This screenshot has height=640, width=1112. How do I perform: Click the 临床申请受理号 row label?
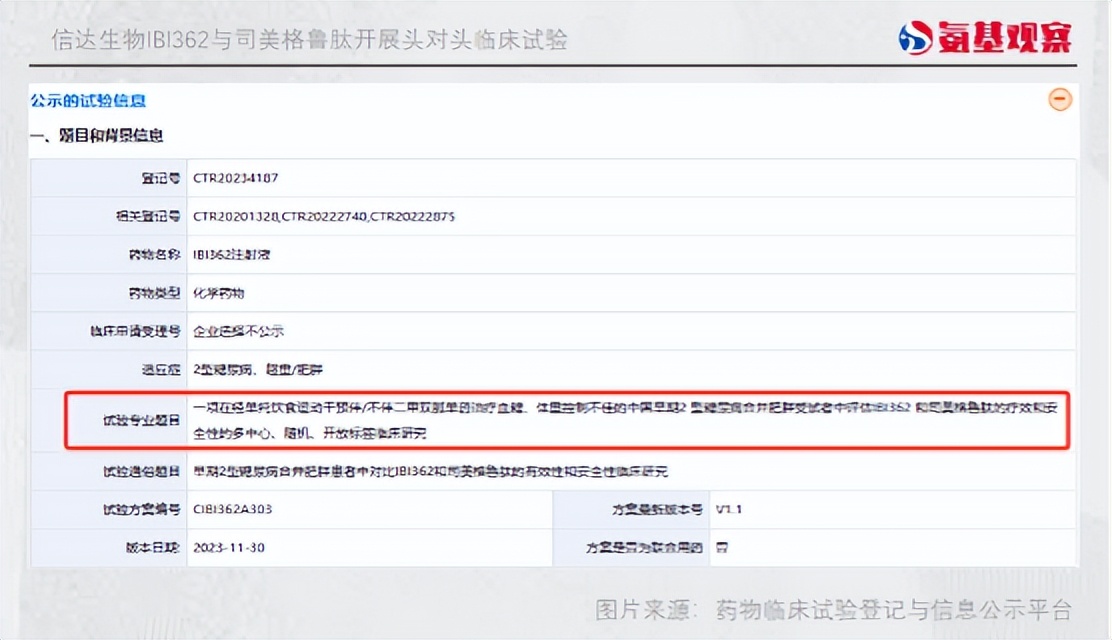(x=135, y=331)
